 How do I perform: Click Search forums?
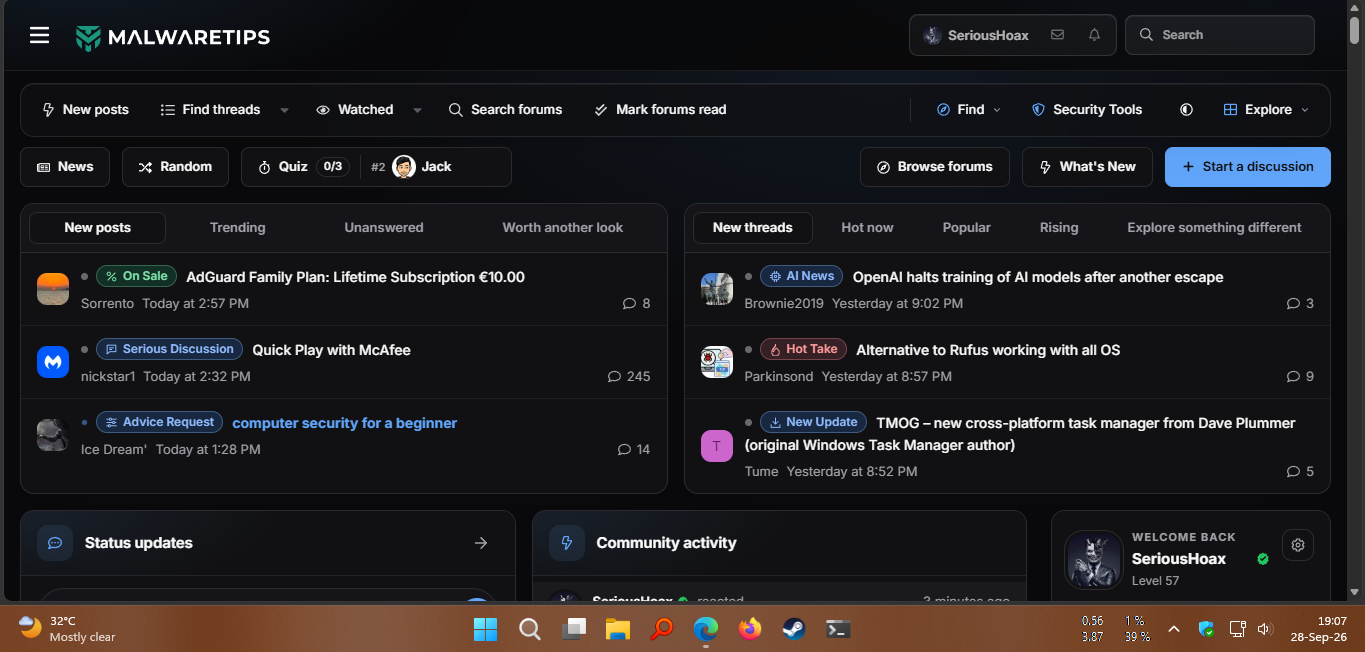(505, 110)
